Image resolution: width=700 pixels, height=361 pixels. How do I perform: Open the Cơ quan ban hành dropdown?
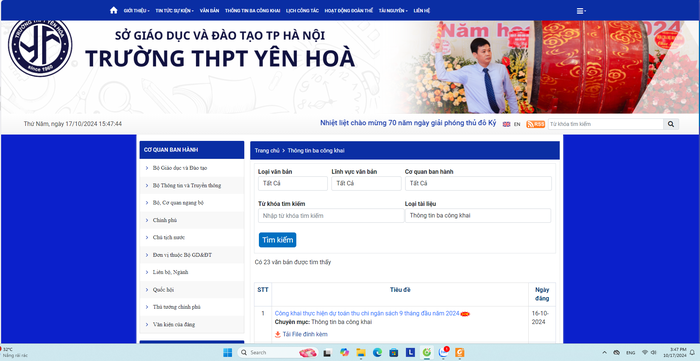(478, 183)
